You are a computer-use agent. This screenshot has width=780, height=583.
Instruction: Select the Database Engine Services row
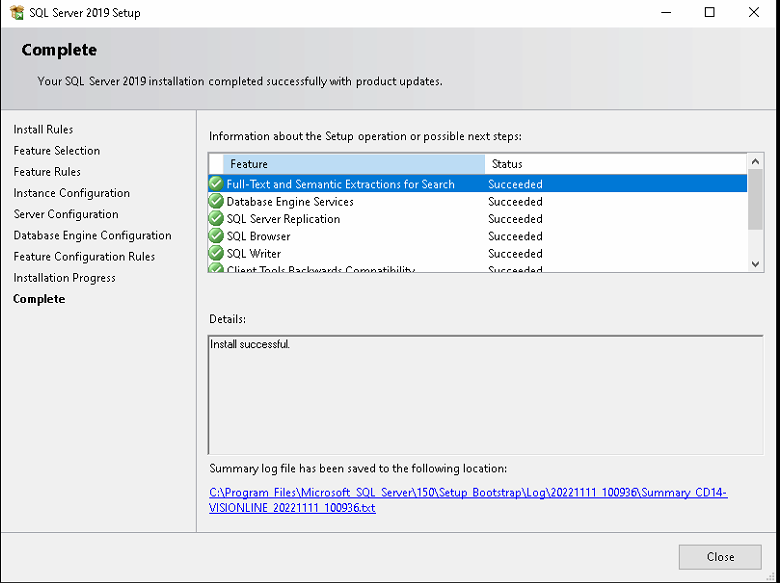[x=478, y=201]
